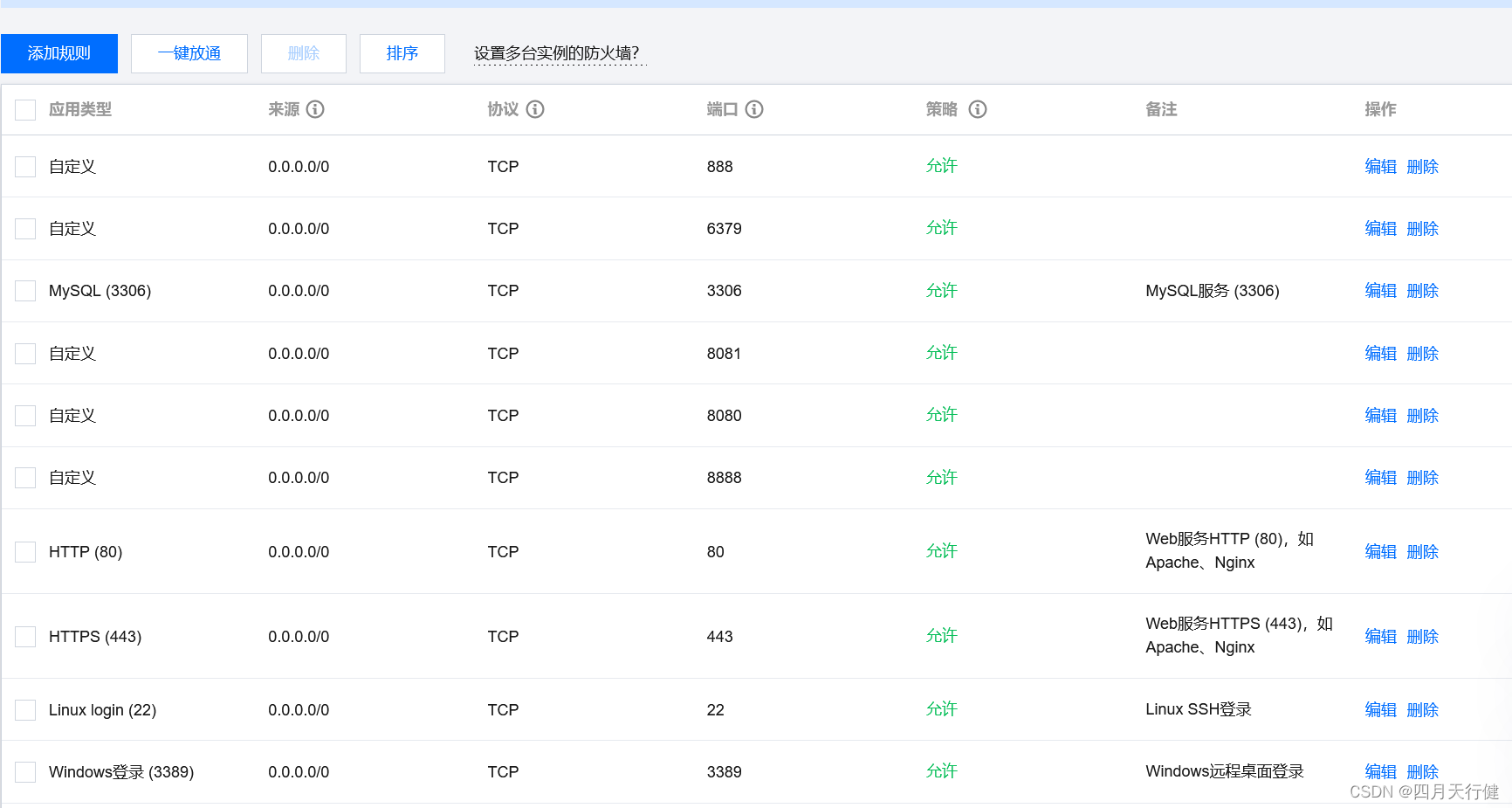Click the Web服务HTTP (80) remark text
The height and width of the screenshot is (808, 1512).
click(x=1229, y=551)
